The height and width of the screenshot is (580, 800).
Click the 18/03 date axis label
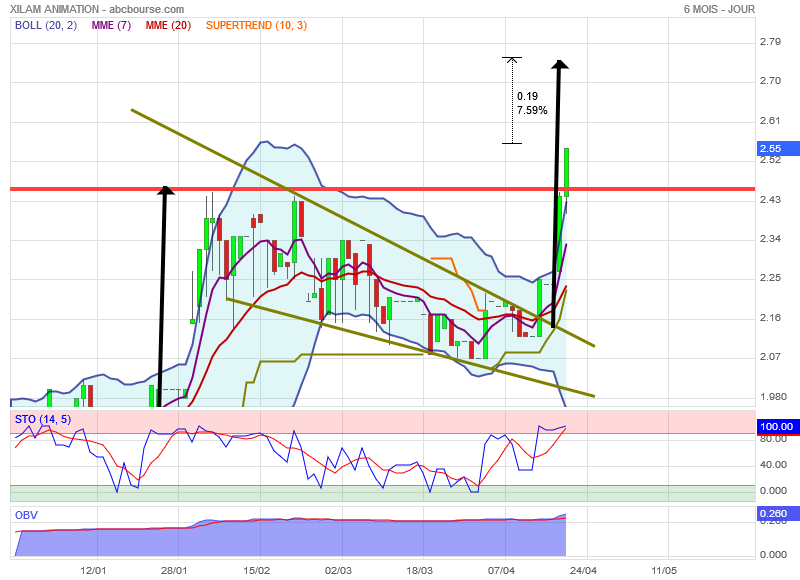click(419, 570)
